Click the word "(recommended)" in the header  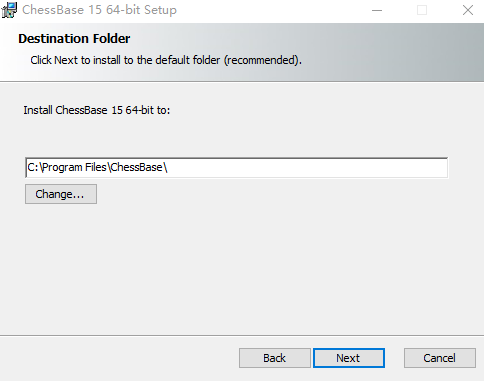(263, 60)
